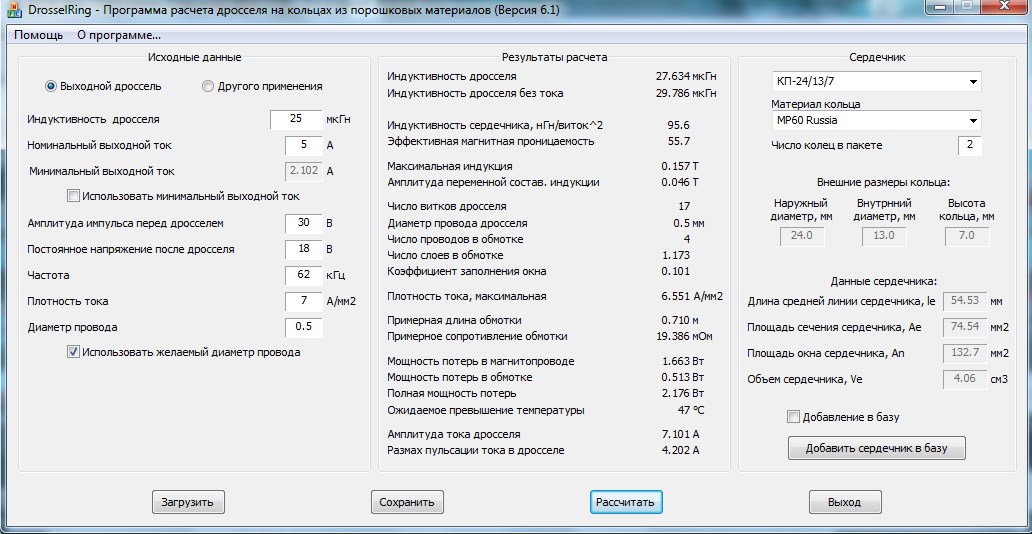Click the Эффективная магнитная проницаемость value 55.7
This screenshot has height=534, width=1032.
click(x=679, y=141)
